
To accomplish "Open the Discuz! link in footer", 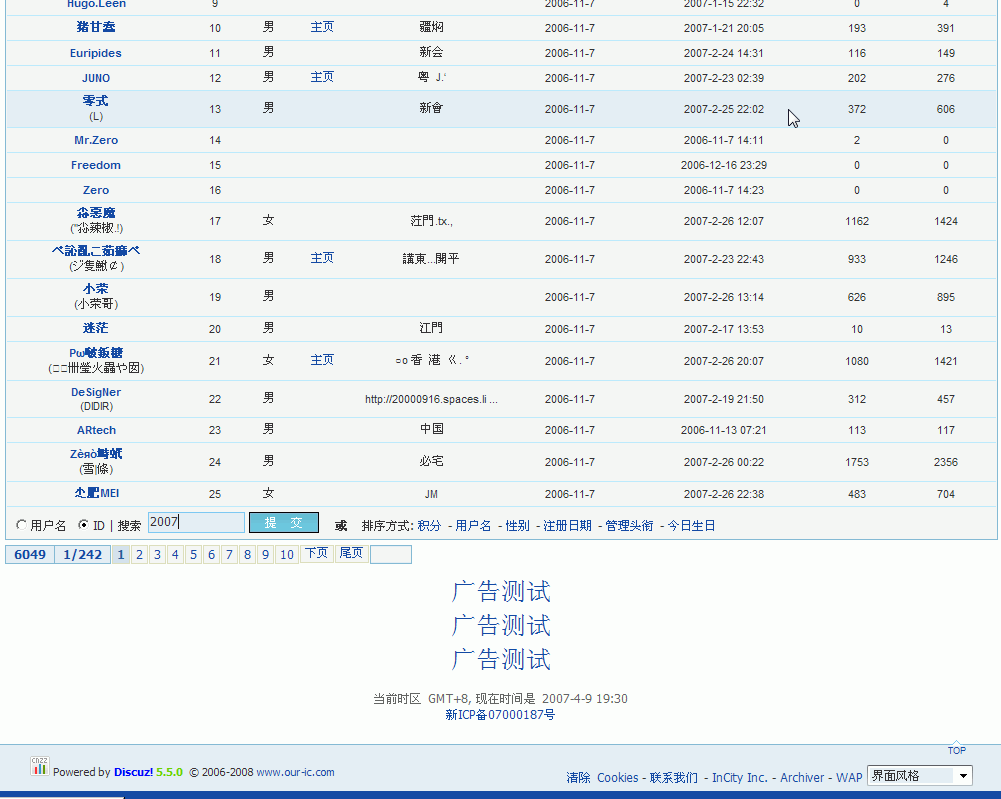I will [x=133, y=772].
